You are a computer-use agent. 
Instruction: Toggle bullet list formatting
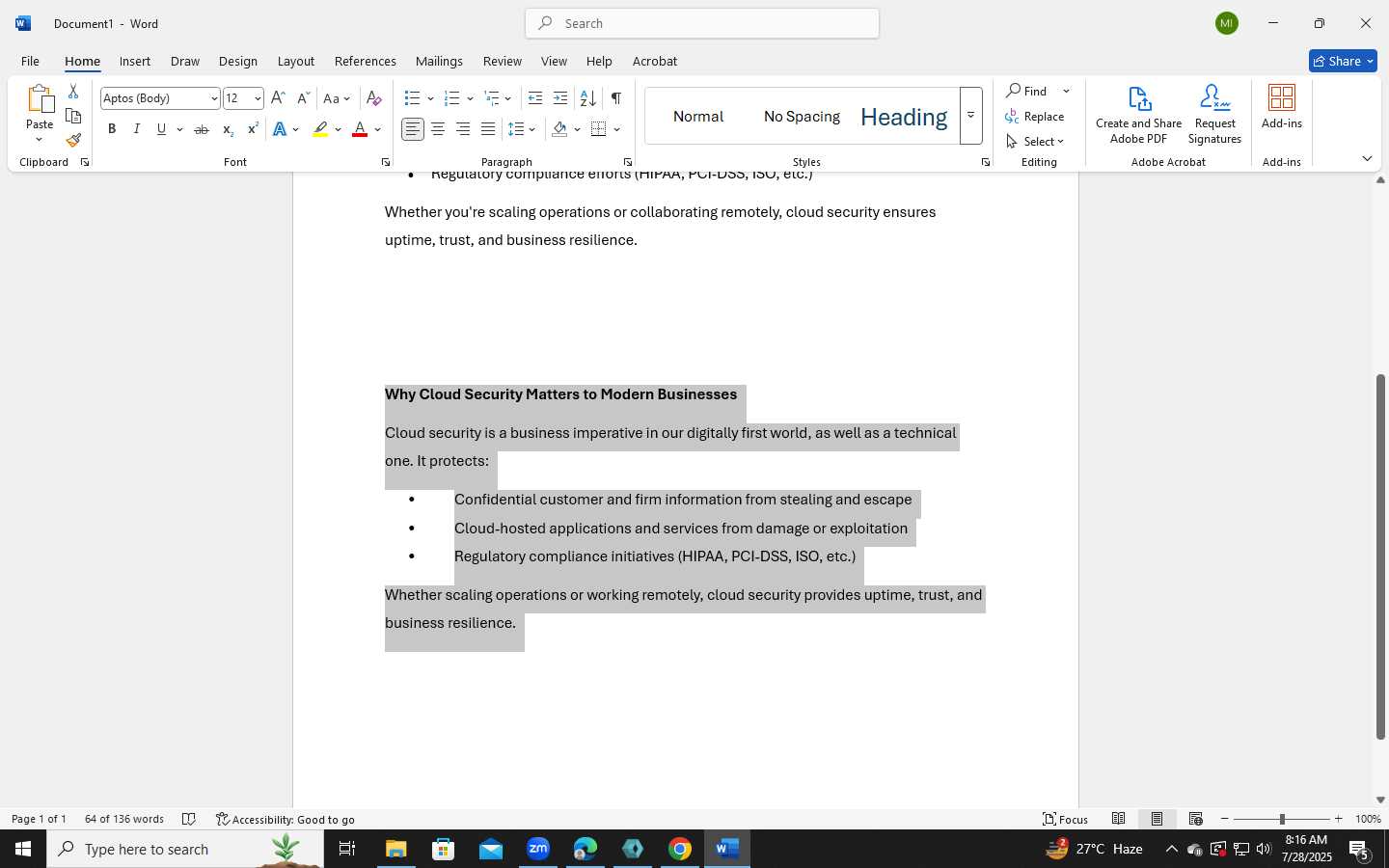tap(412, 98)
